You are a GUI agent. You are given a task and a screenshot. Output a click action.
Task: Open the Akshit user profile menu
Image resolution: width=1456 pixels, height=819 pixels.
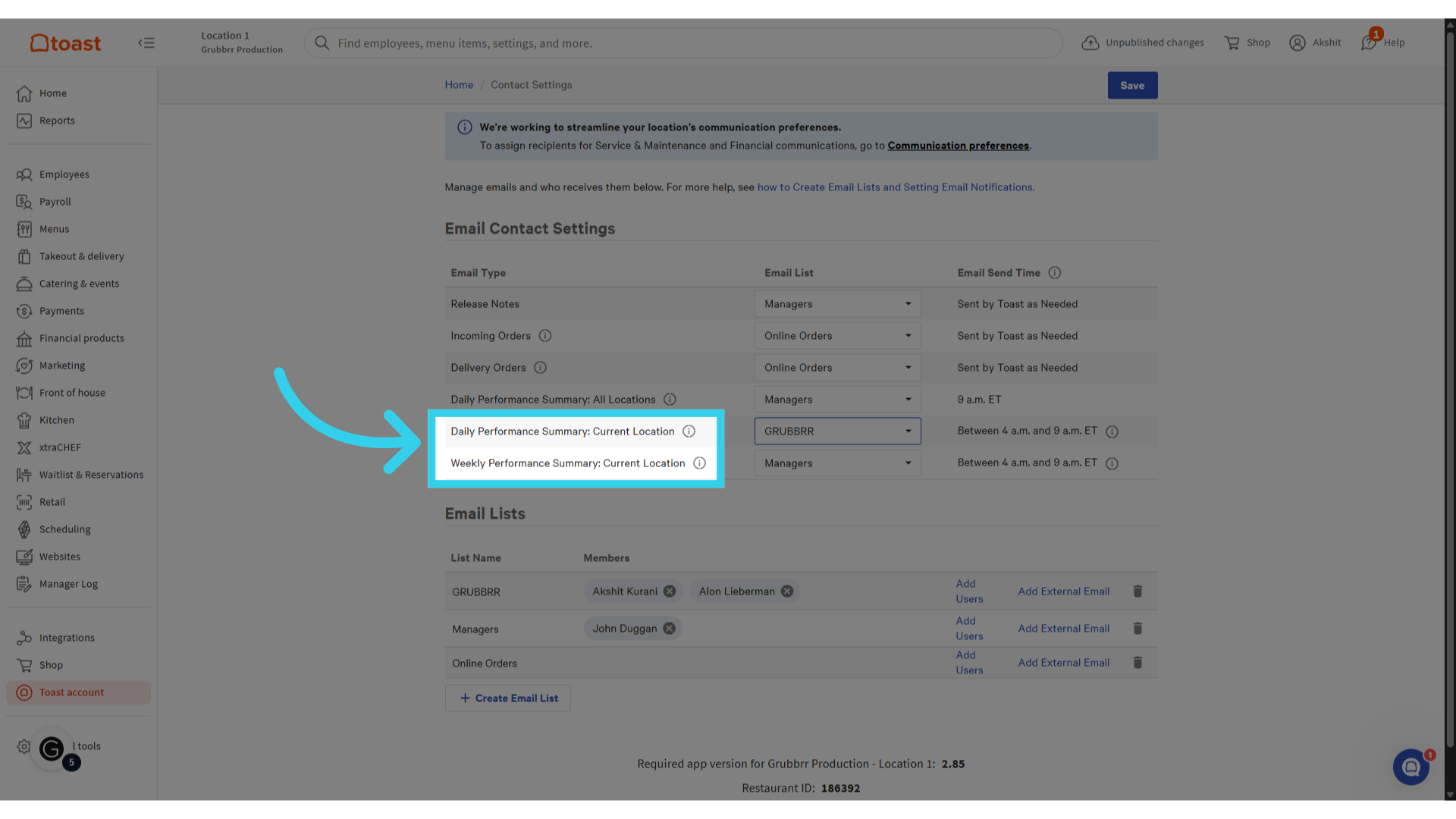(x=1315, y=42)
